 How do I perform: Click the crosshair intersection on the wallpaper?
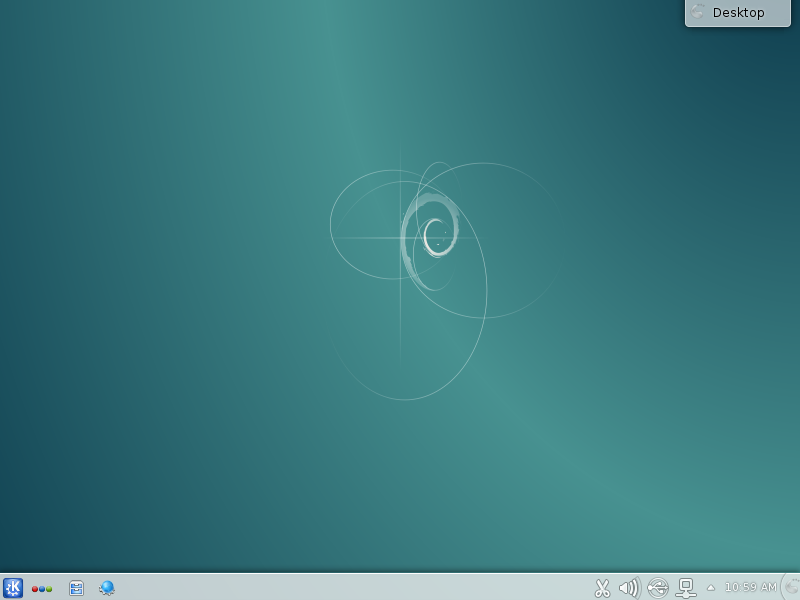(401, 238)
